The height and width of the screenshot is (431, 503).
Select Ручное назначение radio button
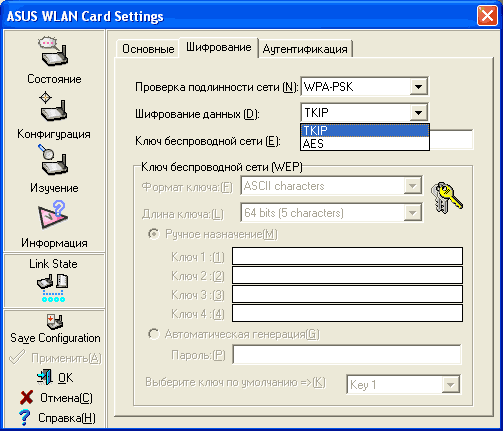tap(153, 234)
